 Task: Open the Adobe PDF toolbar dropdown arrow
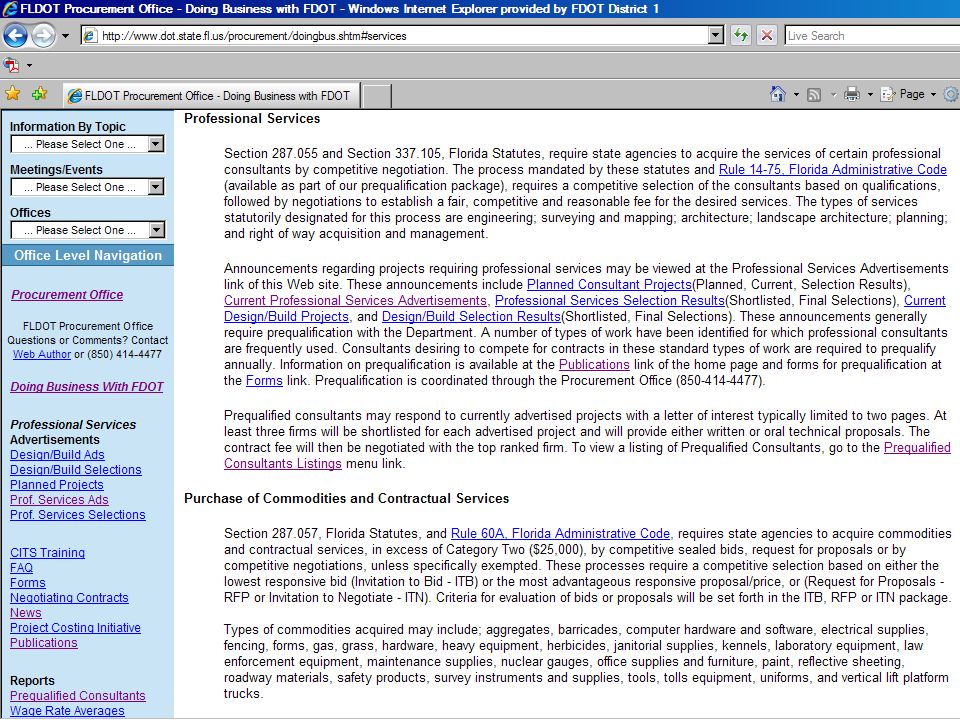[29, 65]
